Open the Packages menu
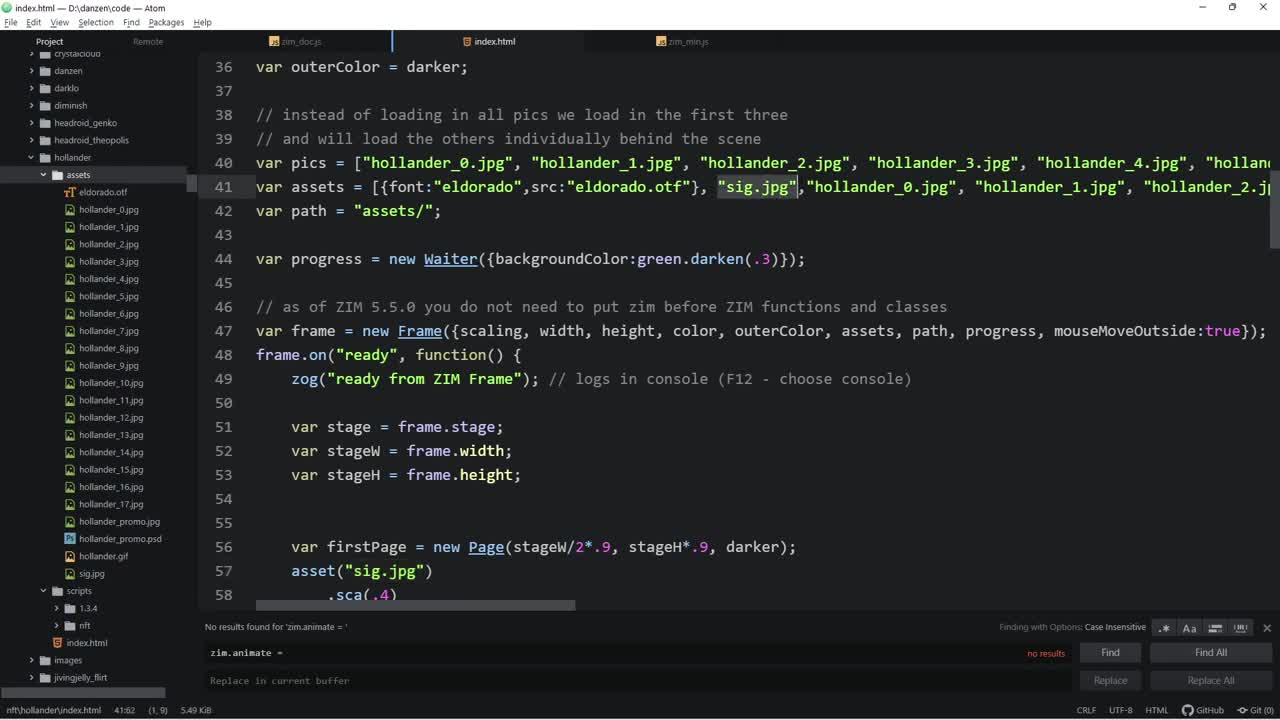This screenshot has height=720, width=1280. 166,22
